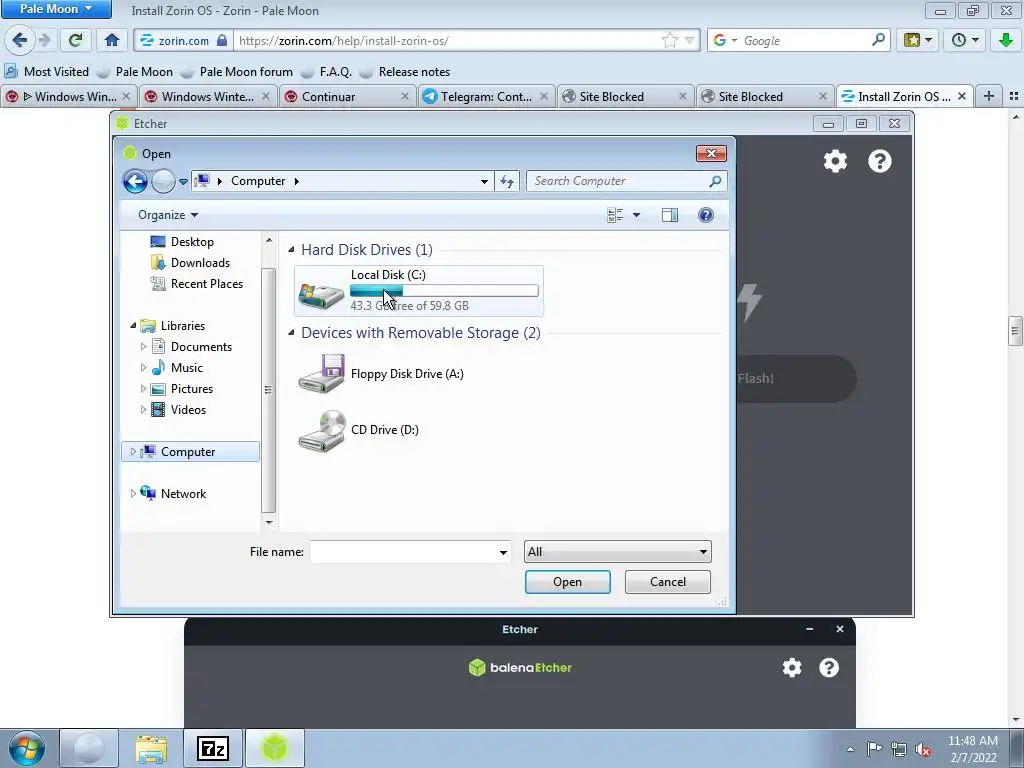Screen dimensions: 1024x768
Task: Click the browser Back button
Action: [x=19, y=40]
